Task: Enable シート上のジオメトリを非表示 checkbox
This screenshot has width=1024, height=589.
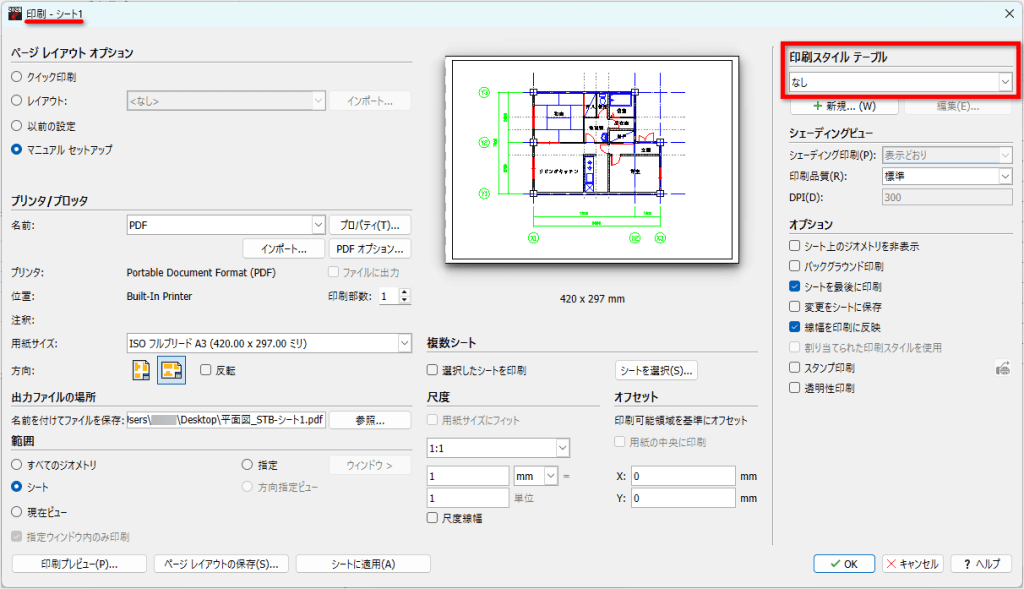Action: coord(795,246)
